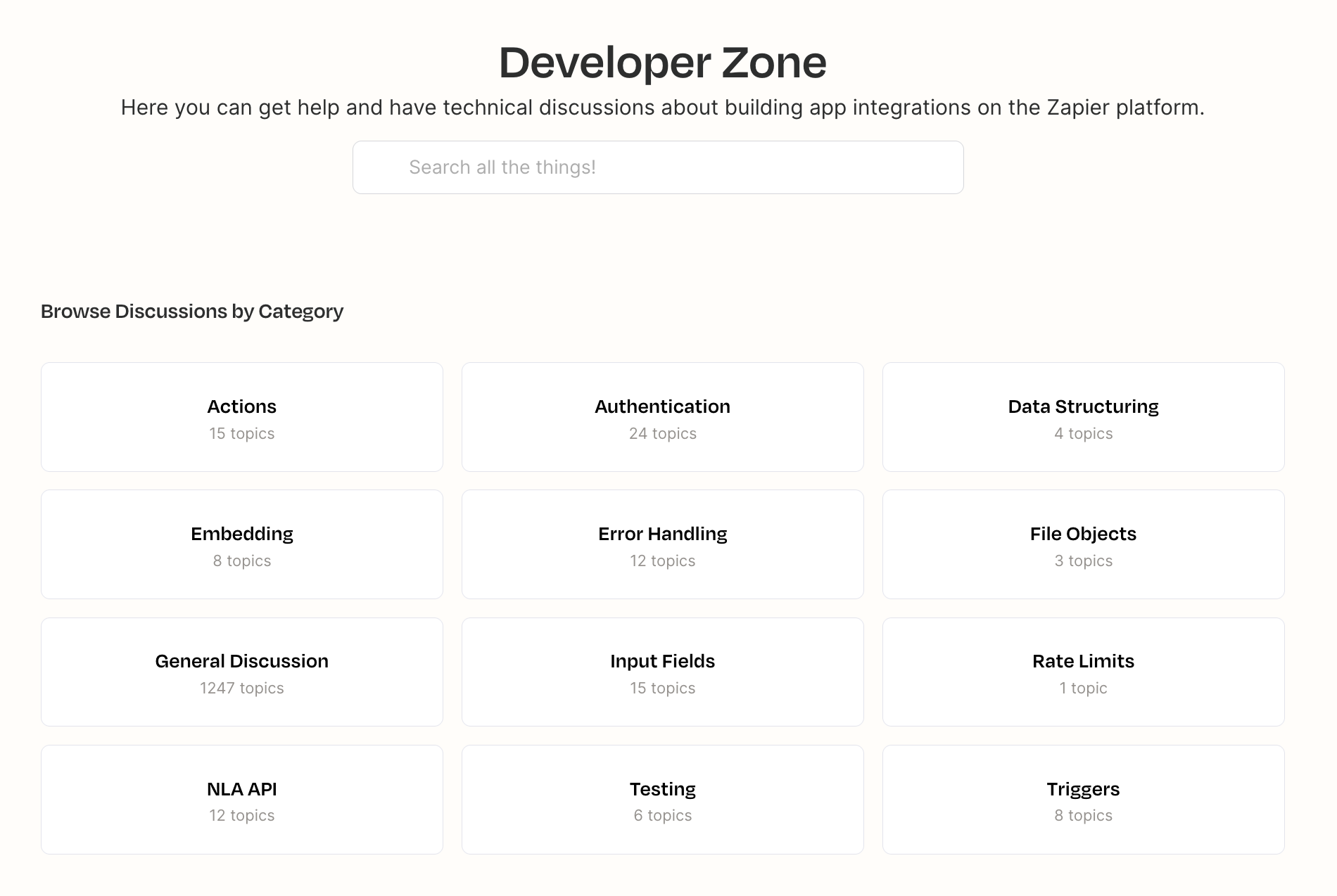Open the Authentication category card

[663, 417]
